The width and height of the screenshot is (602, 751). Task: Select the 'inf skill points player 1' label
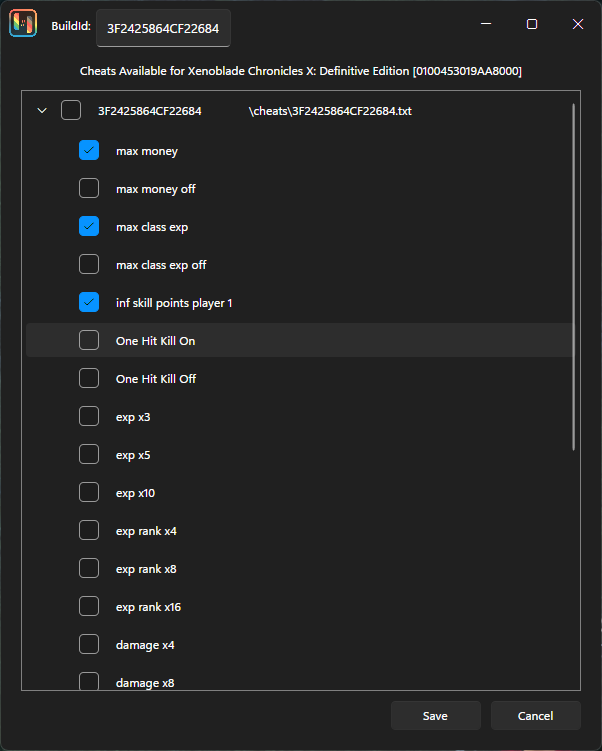(174, 303)
